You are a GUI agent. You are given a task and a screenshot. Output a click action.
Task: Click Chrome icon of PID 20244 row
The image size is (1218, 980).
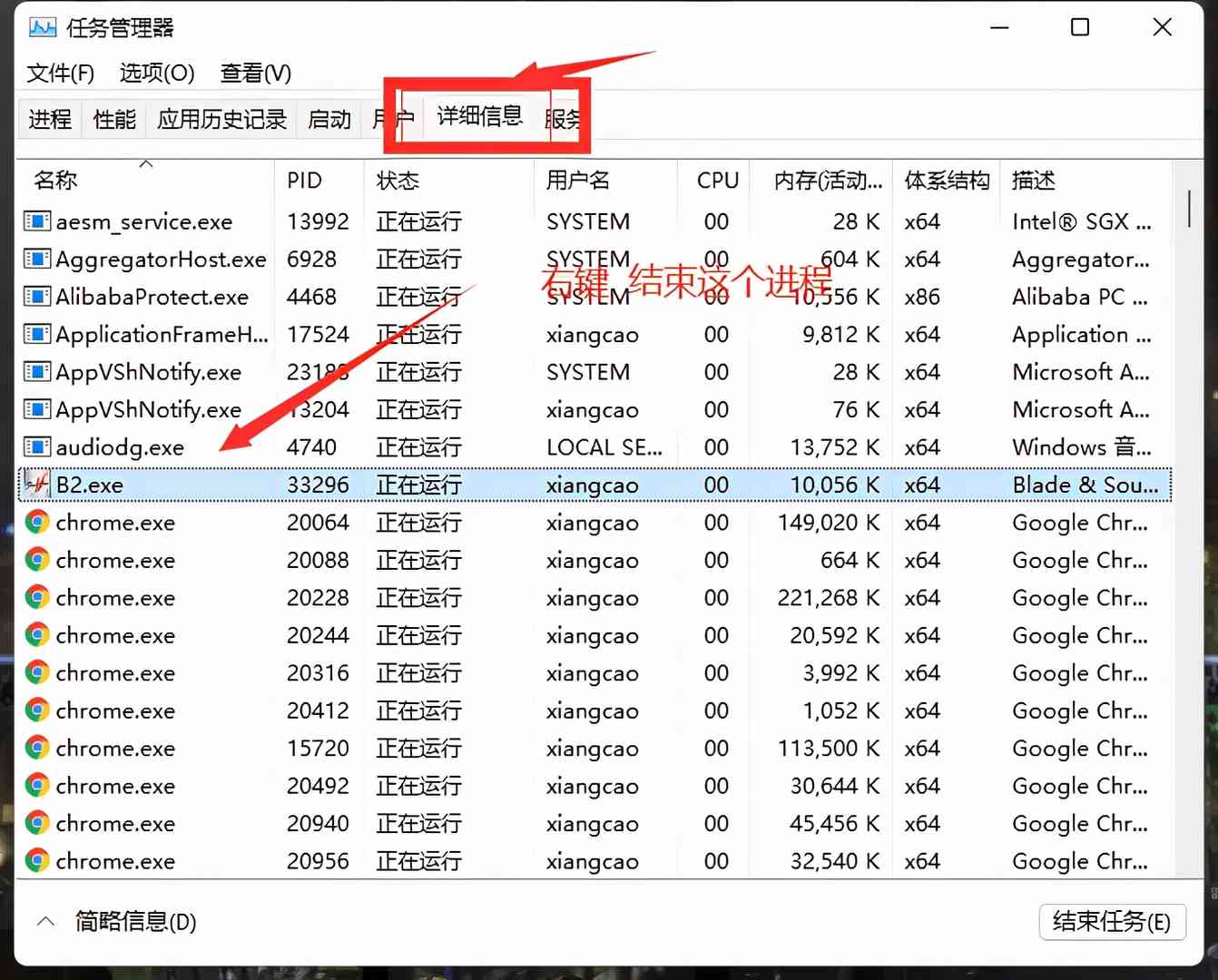pos(37,635)
